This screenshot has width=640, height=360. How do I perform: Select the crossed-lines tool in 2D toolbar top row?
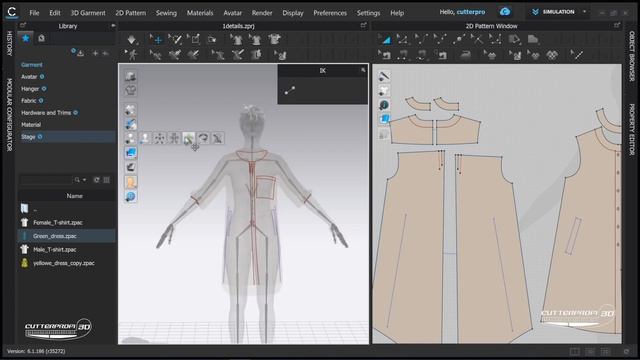pyautogui.click(x=476, y=40)
